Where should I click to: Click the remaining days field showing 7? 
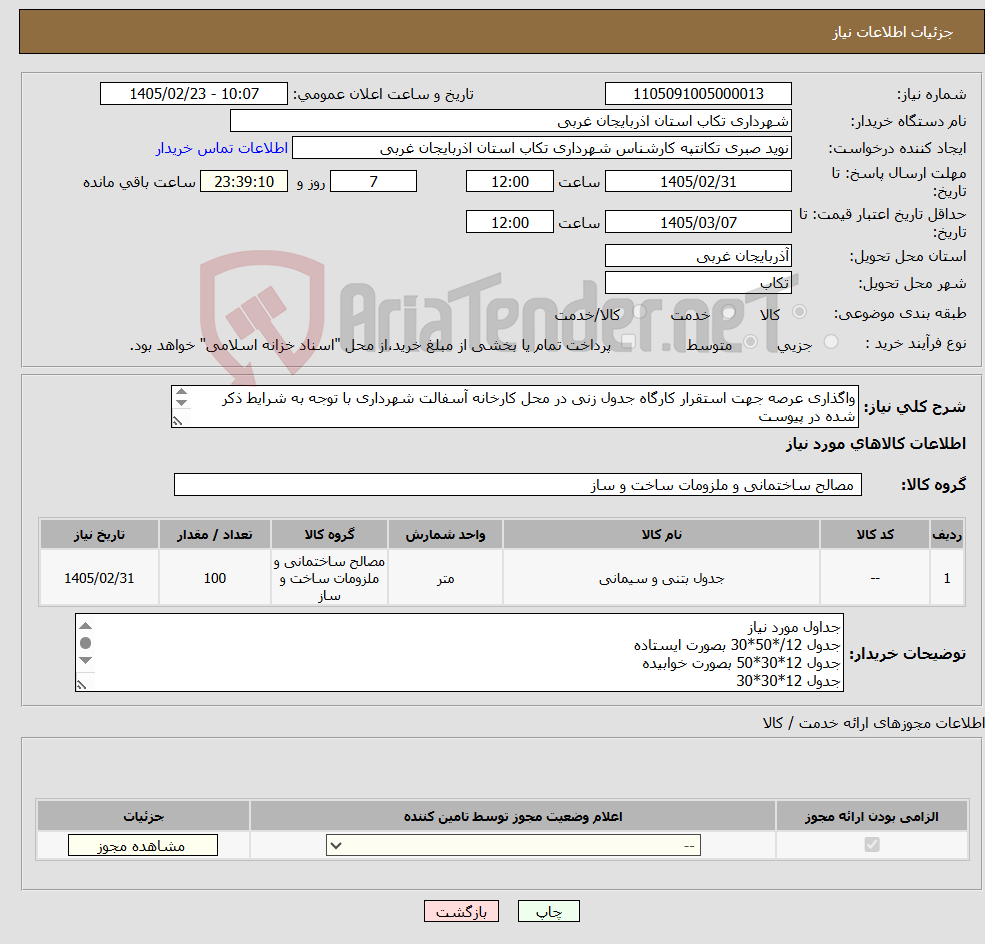[373, 182]
